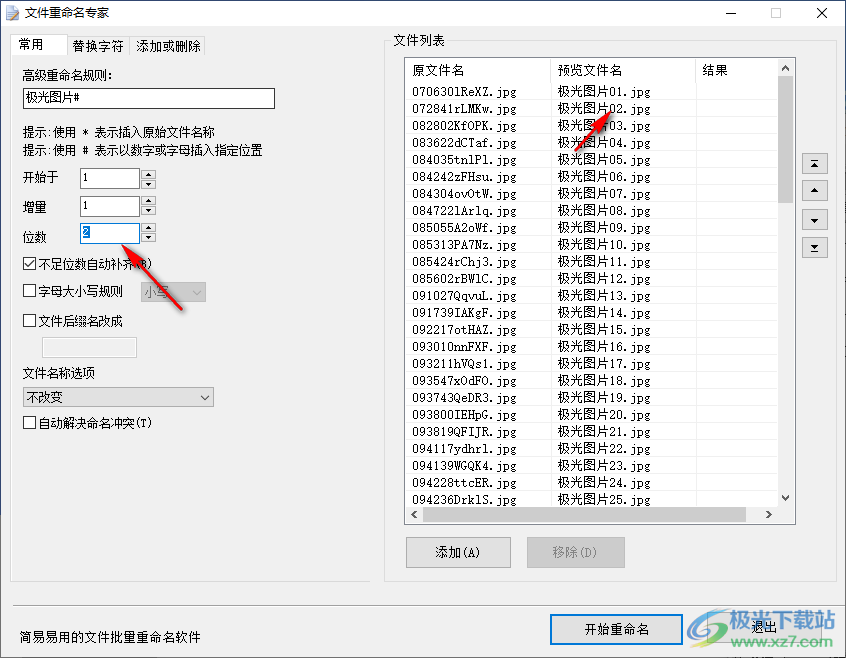Click the horizontal scroll left arrow
The height and width of the screenshot is (658, 846).
pos(414,515)
